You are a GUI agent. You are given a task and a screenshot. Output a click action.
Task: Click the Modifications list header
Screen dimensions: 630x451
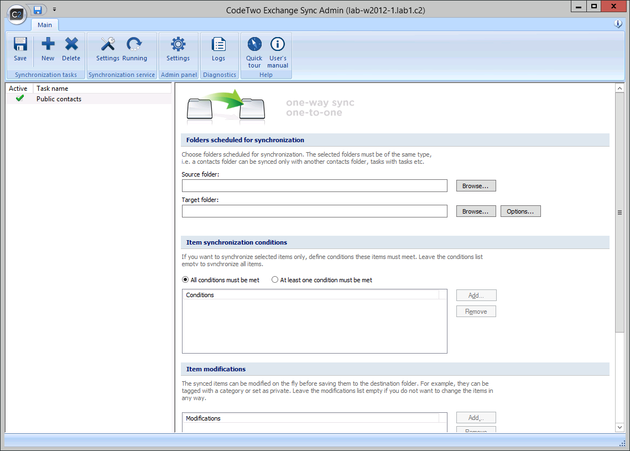pos(311,418)
